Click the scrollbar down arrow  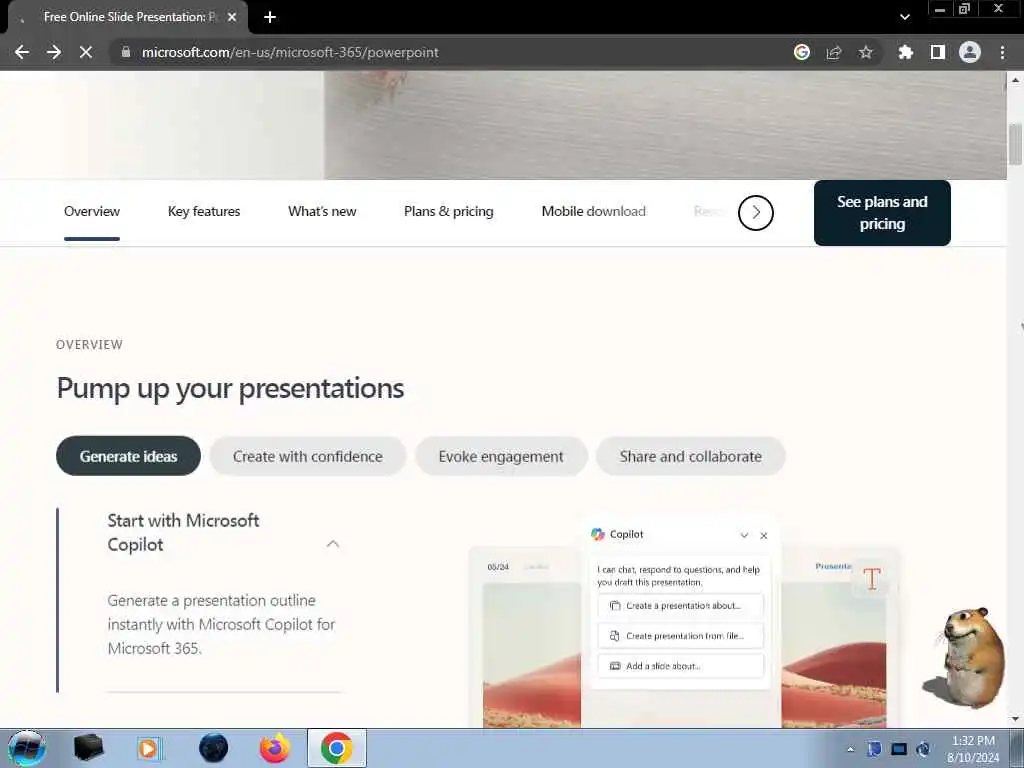pos(1015,719)
